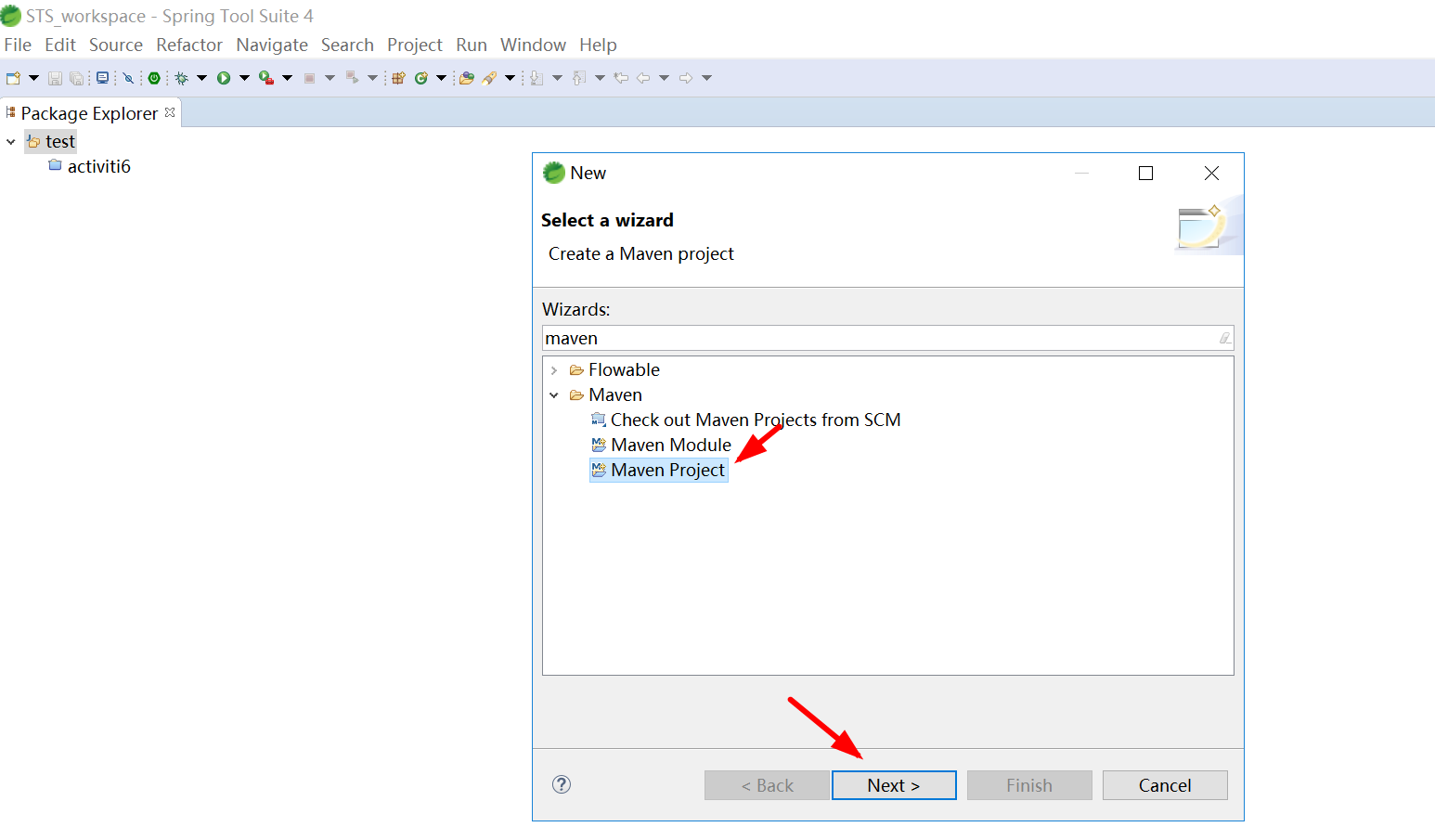Open the Debug dropdown arrow

coord(201,78)
